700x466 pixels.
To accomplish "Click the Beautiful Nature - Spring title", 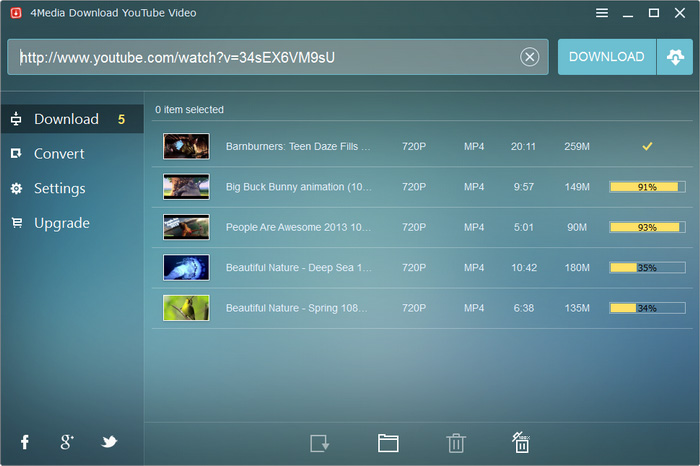I will click(x=296, y=308).
